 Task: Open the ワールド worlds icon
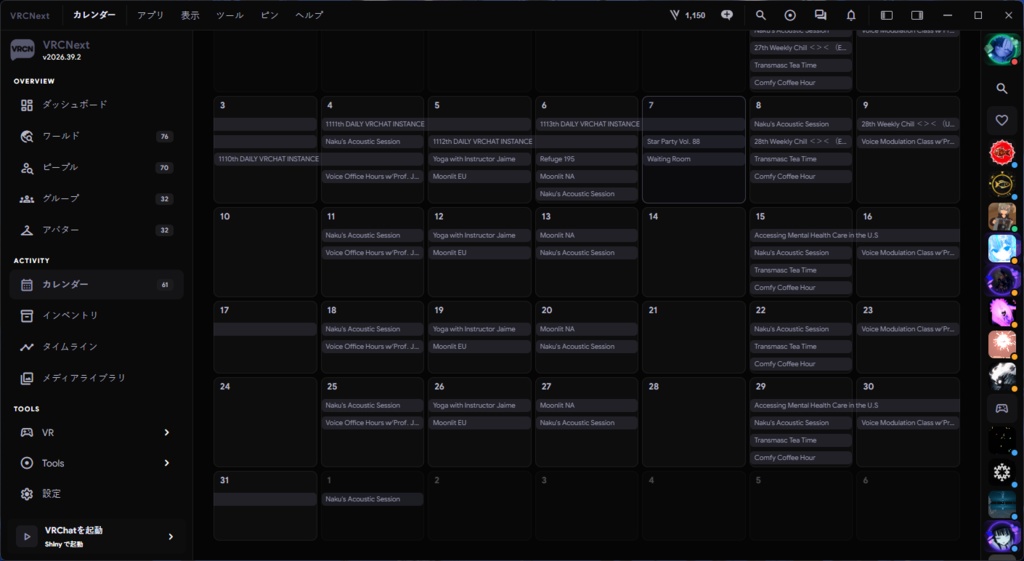(27, 136)
